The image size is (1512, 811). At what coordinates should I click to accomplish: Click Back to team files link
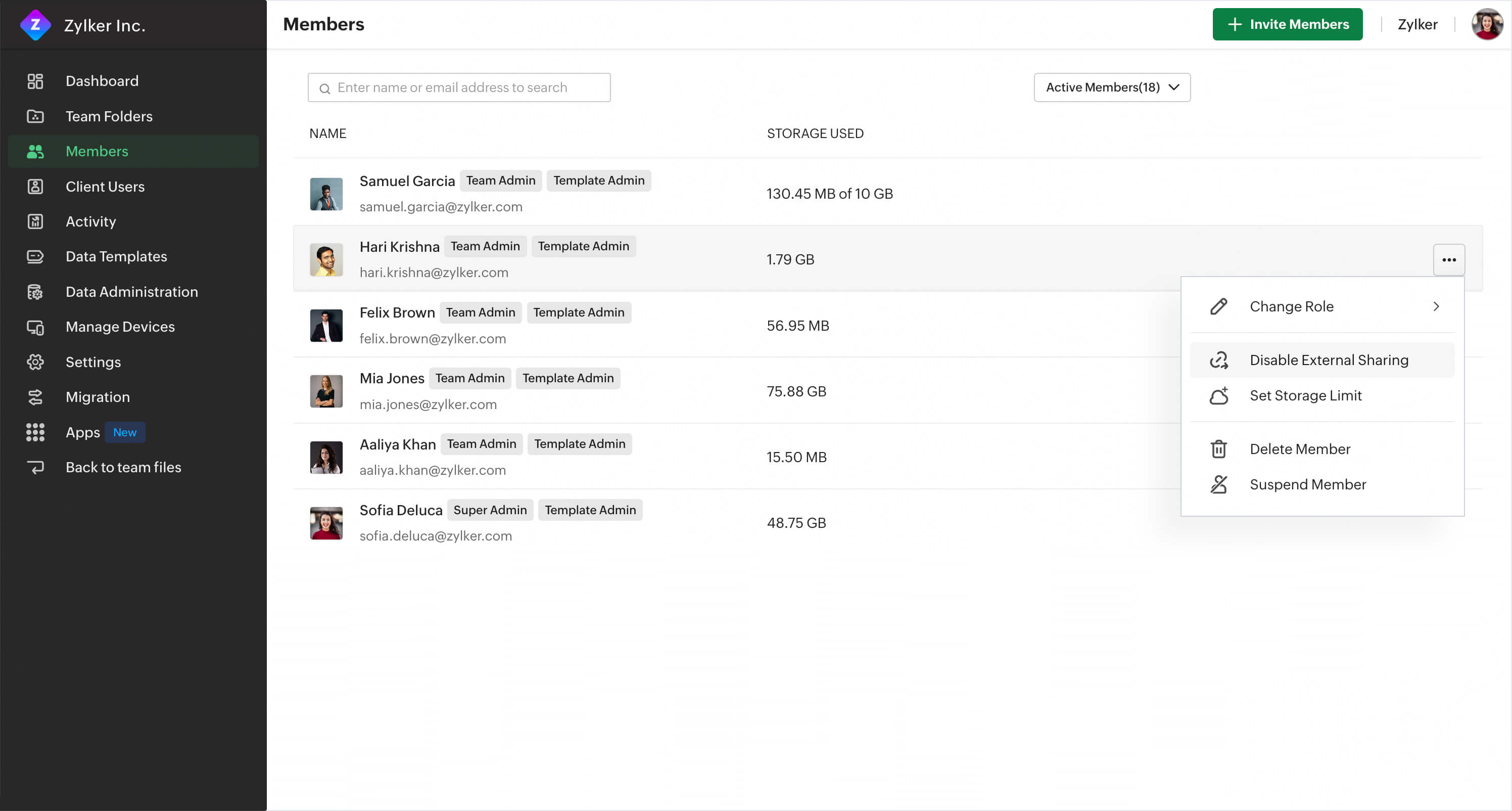coord(123,467)
